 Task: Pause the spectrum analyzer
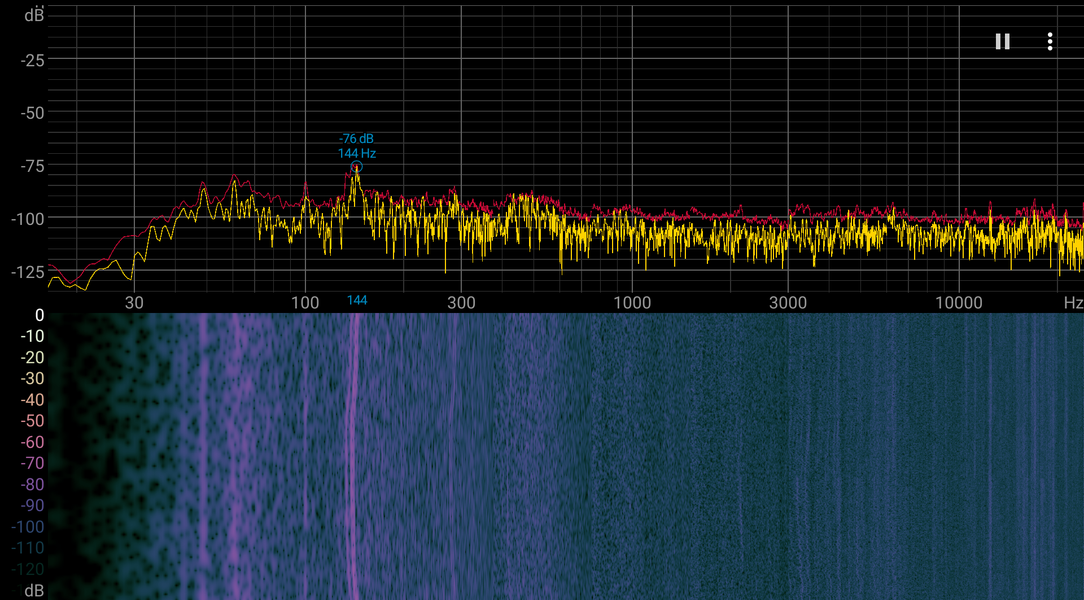[x=1002, y=41]
